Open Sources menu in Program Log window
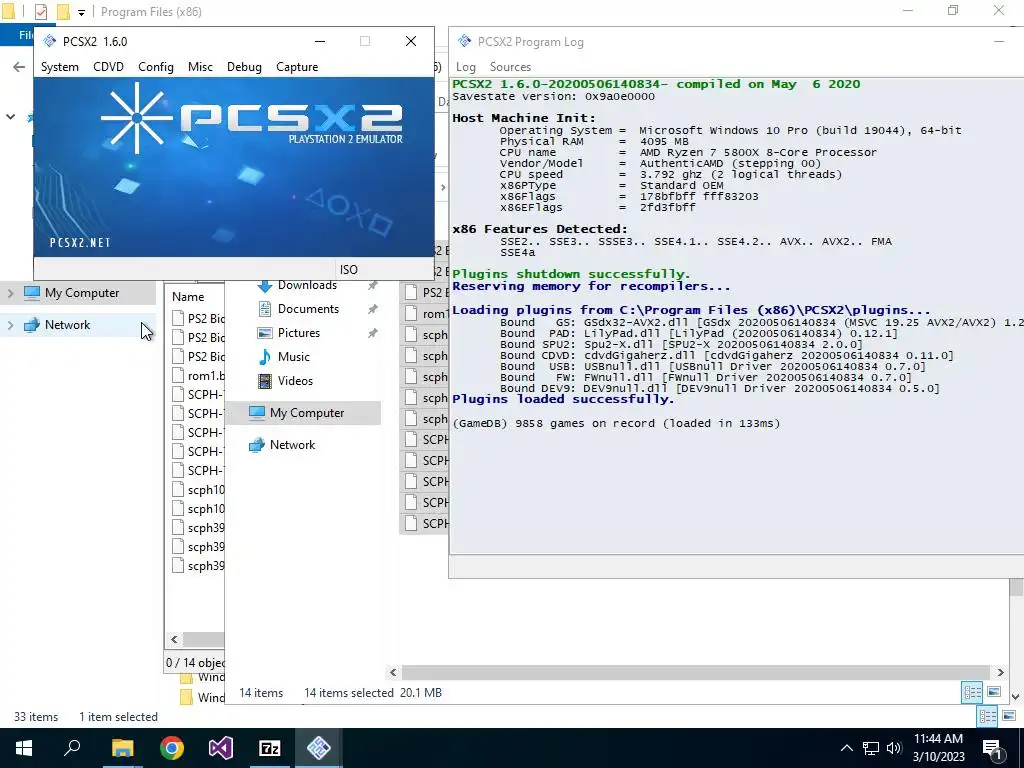1024x768 pixels. point(510,67)
